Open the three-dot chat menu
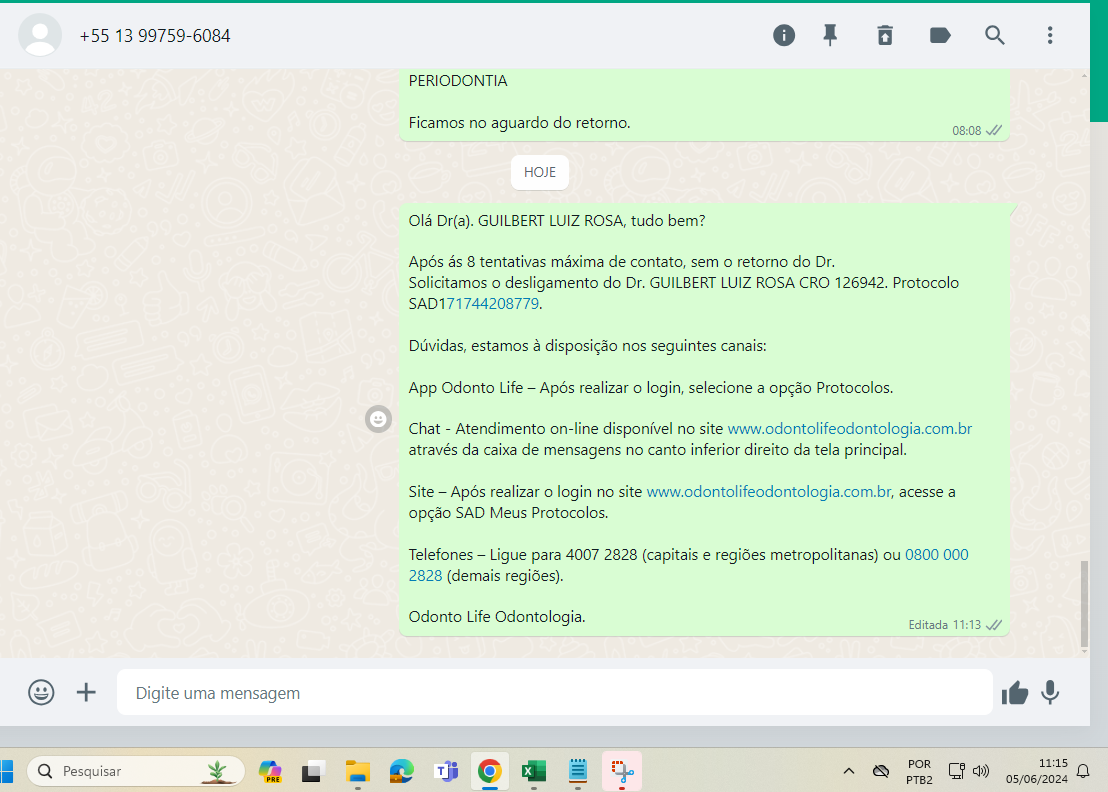This screenshot has width=1108, height=792. (x=1050, y=35)
